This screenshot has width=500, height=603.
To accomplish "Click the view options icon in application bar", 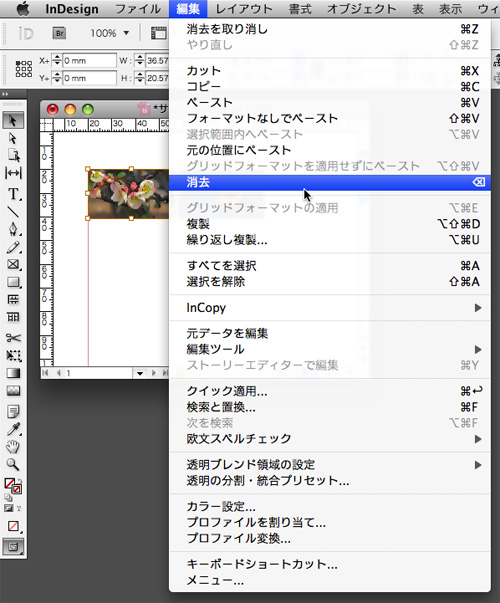I will [158, 33].
